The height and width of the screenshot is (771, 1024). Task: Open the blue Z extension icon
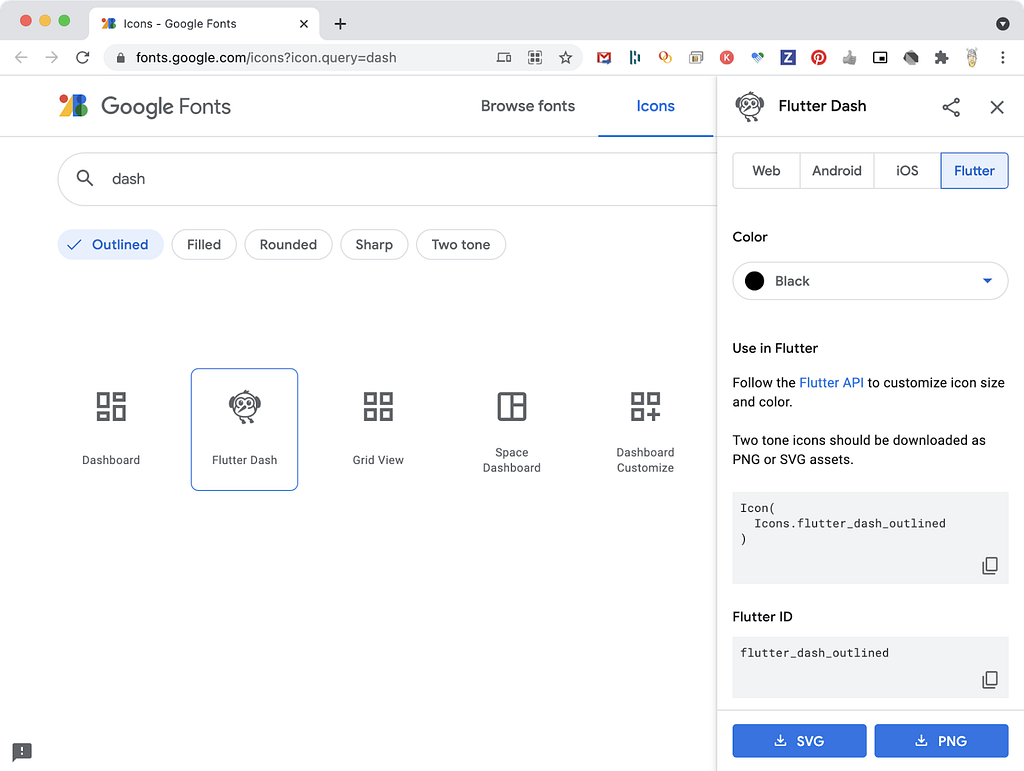[788, 57]
